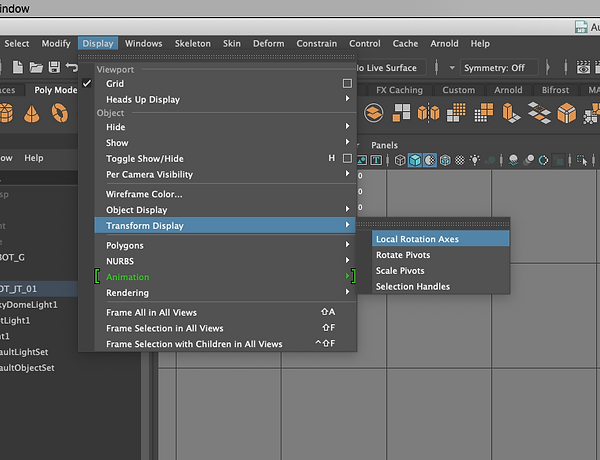Click the Safe Title boxed-T icon
Viewport: 600px width, 460px height.
pos(376,160)
